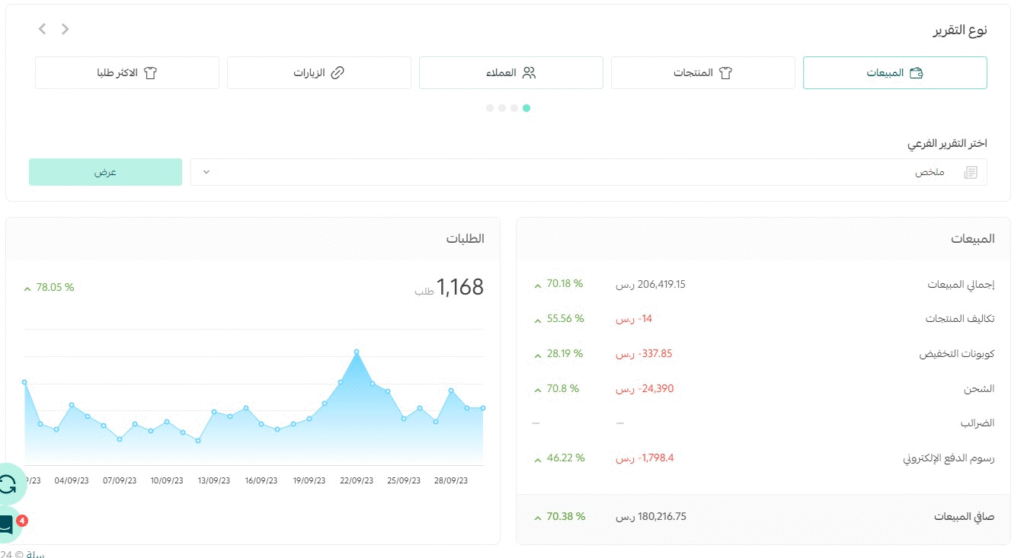Open the الاكثر طلبا report button
The height and width of the screenshot is (558, 1024).
[x=127, y=73]
